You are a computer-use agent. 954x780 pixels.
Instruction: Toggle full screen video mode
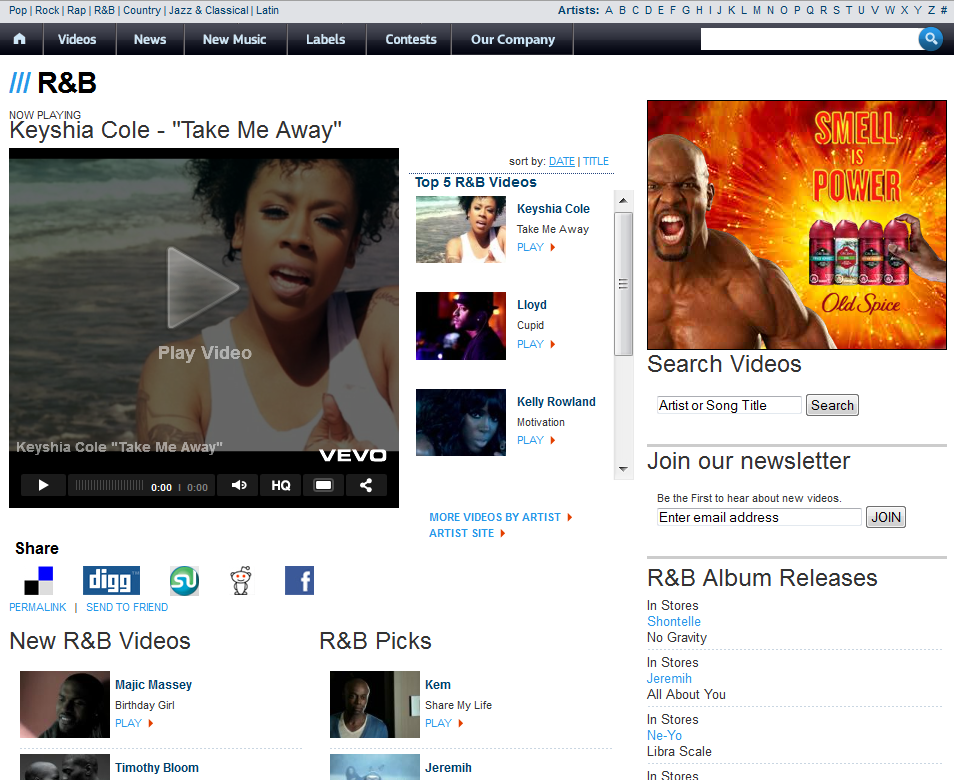click(323, 486)
